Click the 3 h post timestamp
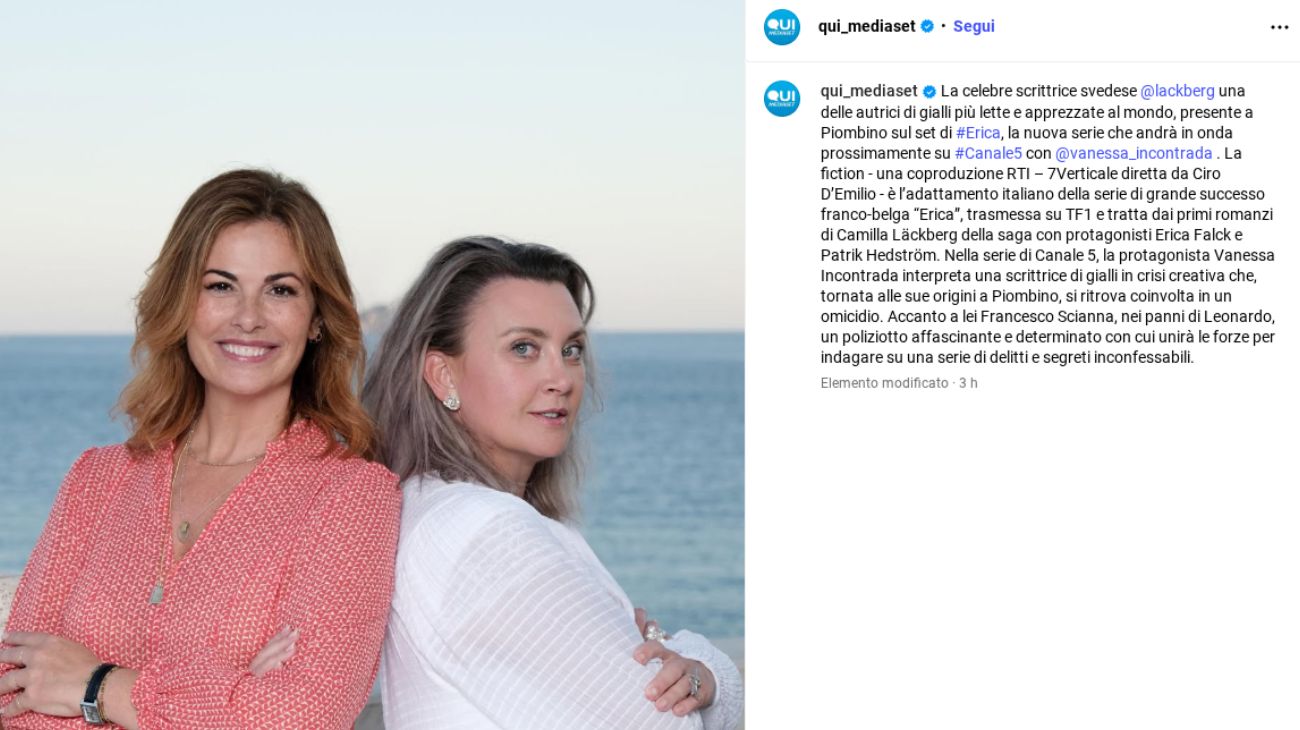 click(968, 383)
